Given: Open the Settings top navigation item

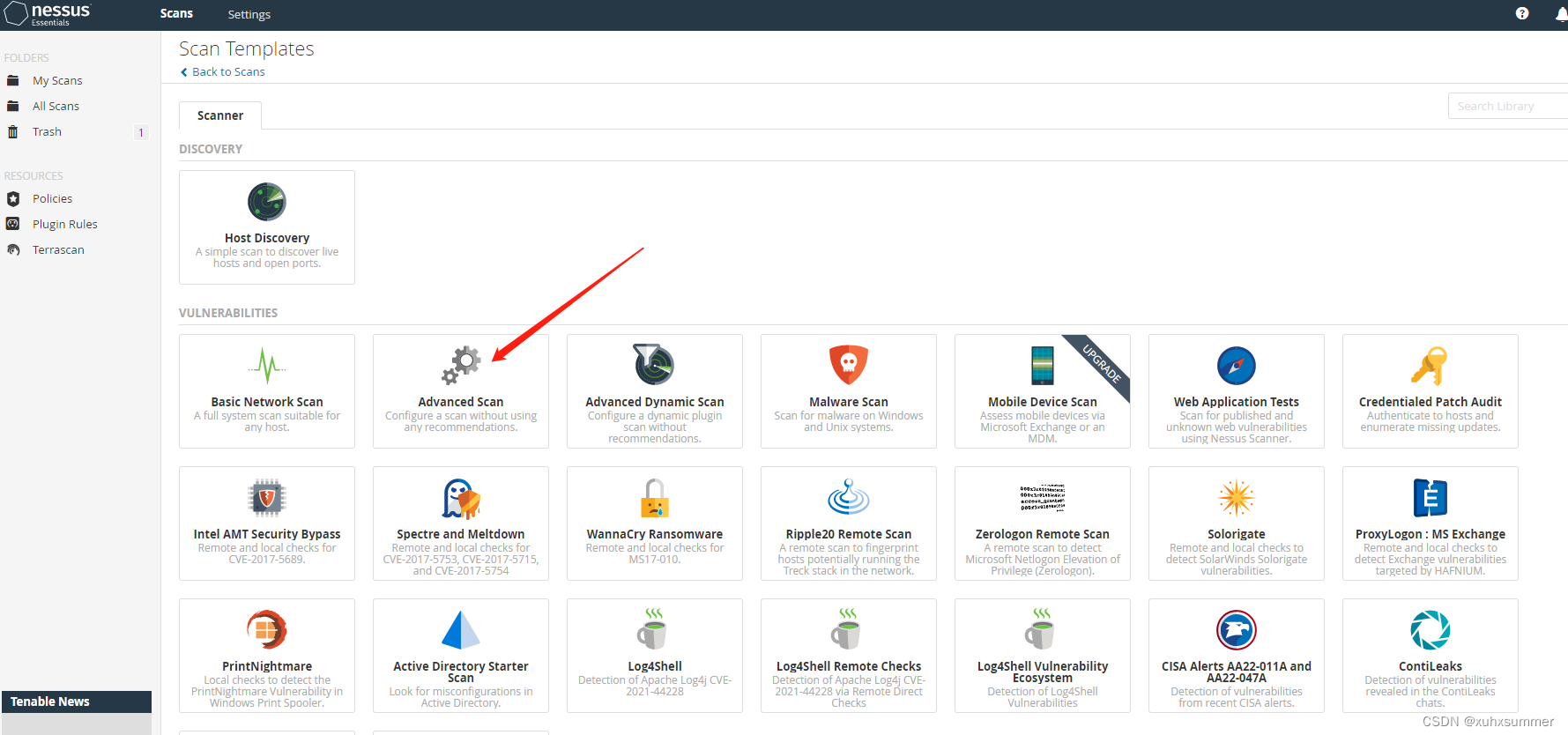Looking at the screenshot, I should (x=249, y=14).
